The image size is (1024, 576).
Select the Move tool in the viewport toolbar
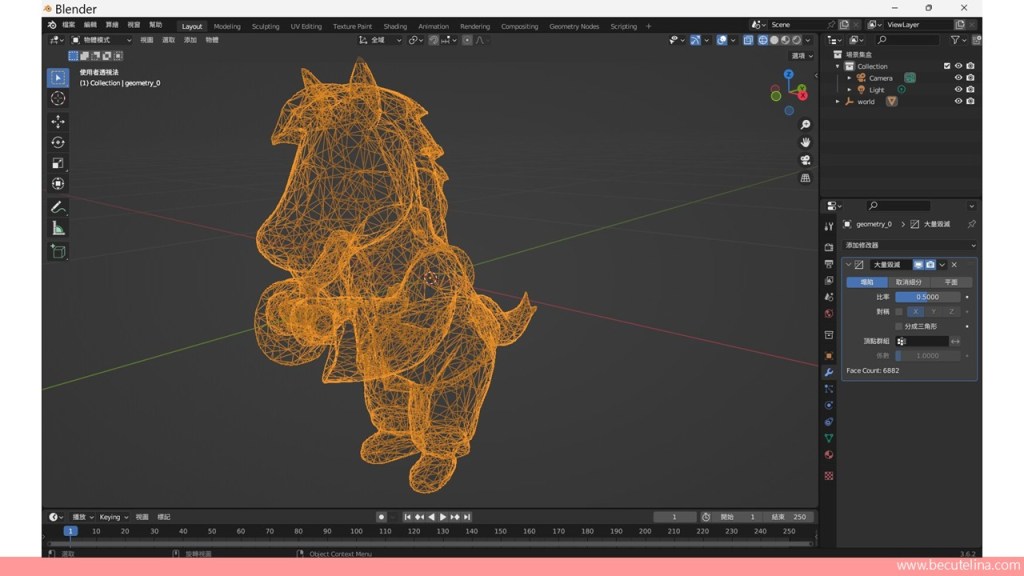[x=58, y=121]
